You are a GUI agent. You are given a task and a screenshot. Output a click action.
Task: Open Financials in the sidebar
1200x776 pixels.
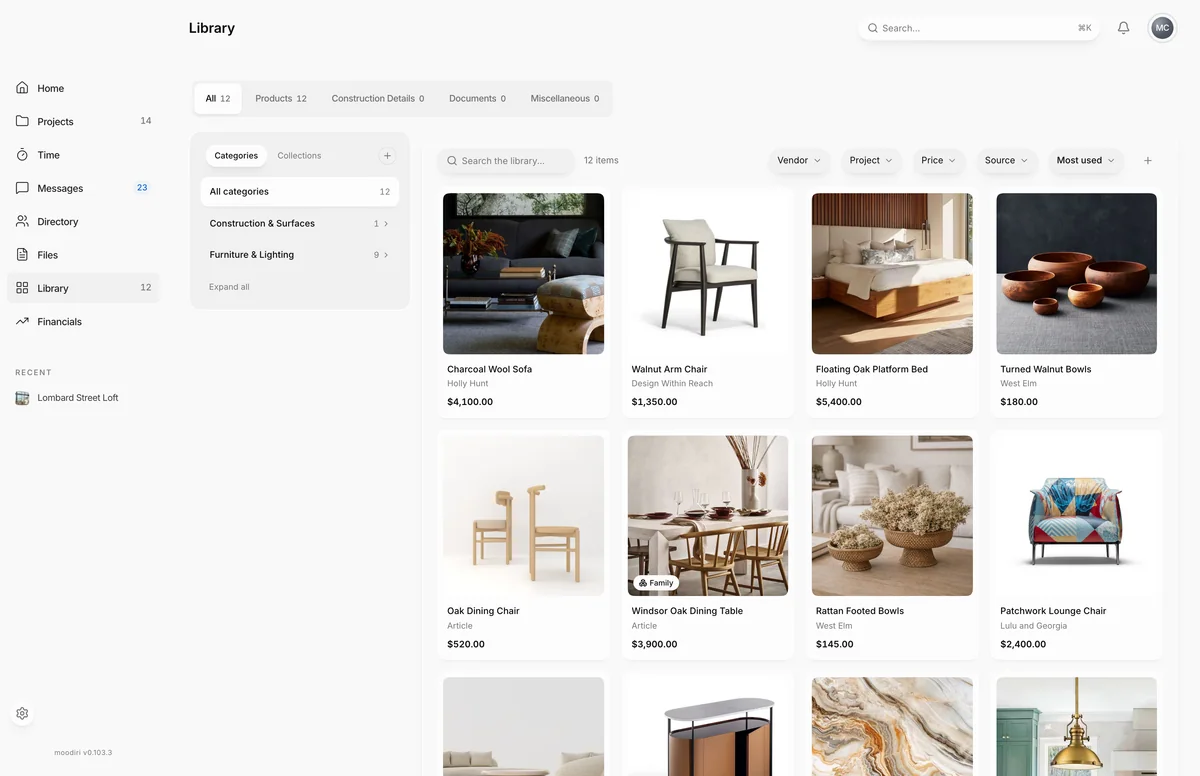pos(83,321)
